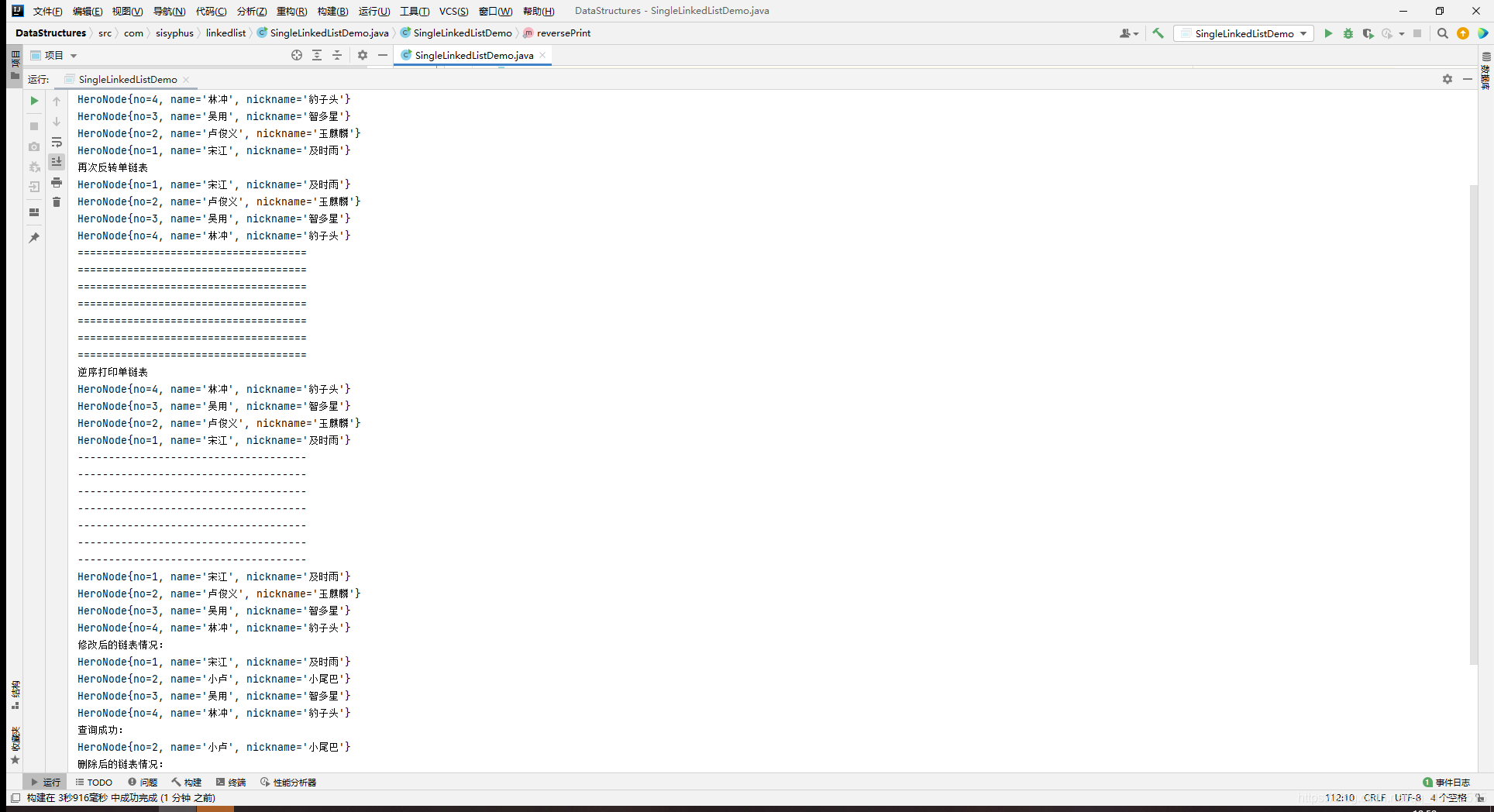
Task: Click the 112:10 cursor position indicator
Action: (1340, 797)
